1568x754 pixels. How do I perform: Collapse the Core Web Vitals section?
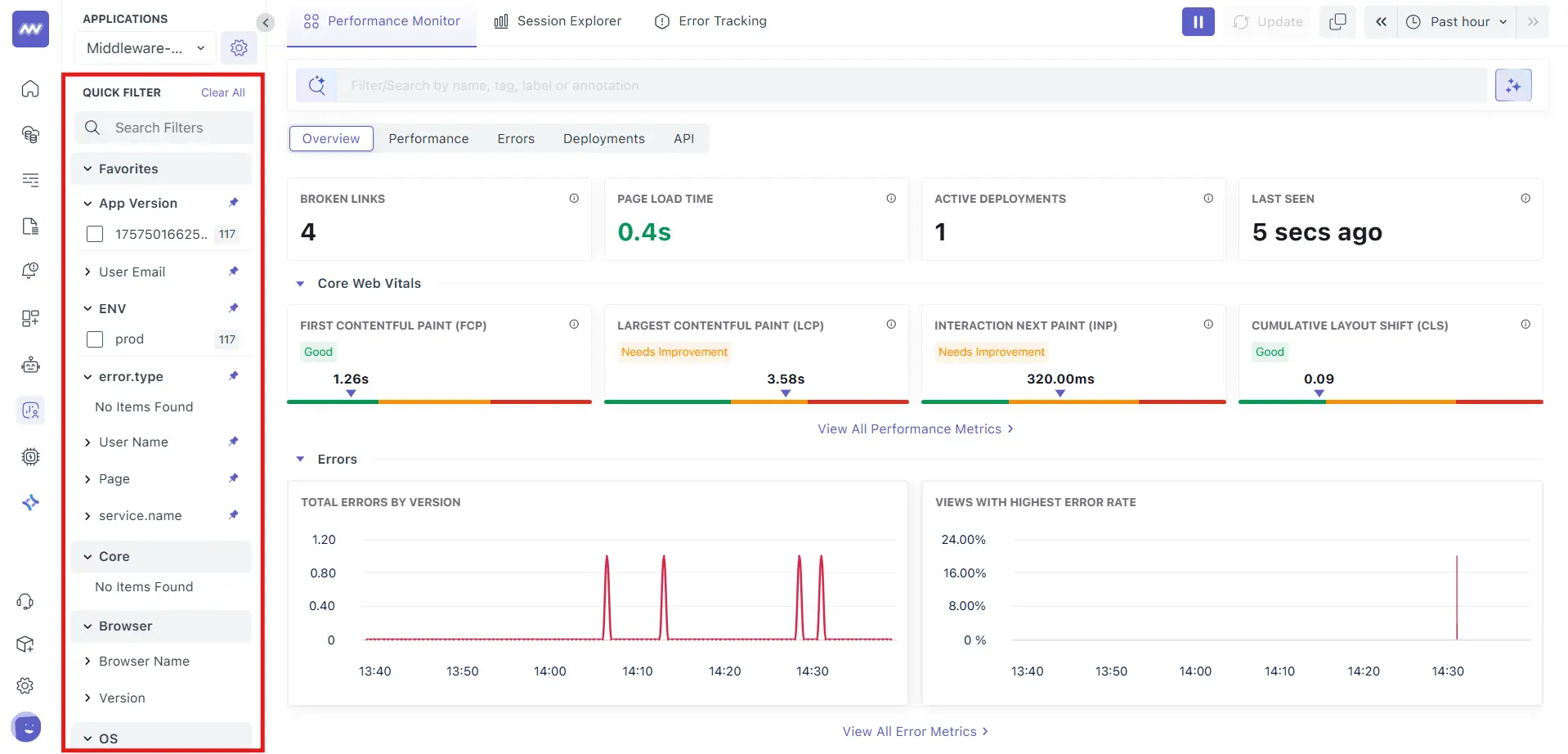click(300, 283)
